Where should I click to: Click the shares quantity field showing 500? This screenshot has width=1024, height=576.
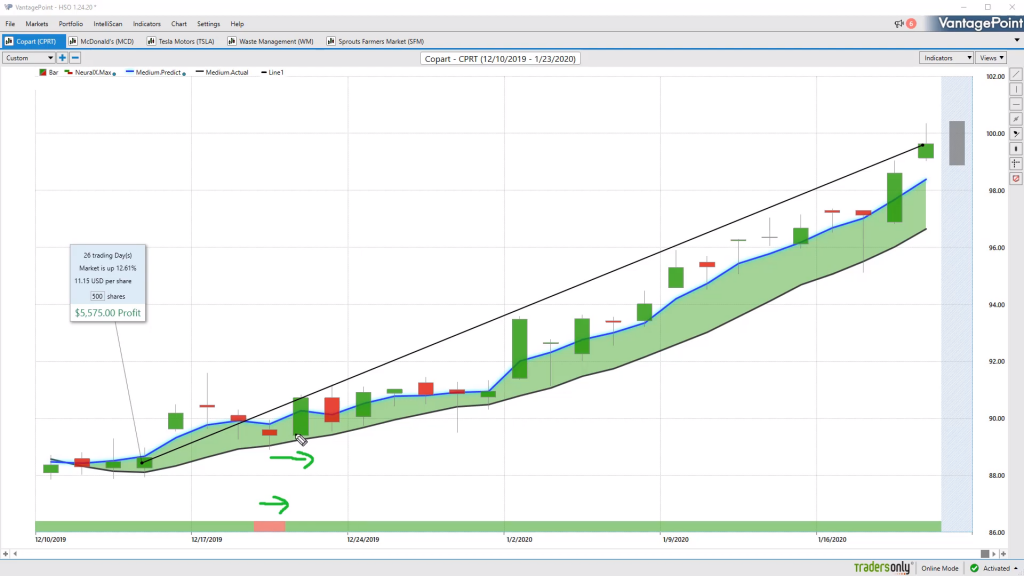[x=97, y=296]
